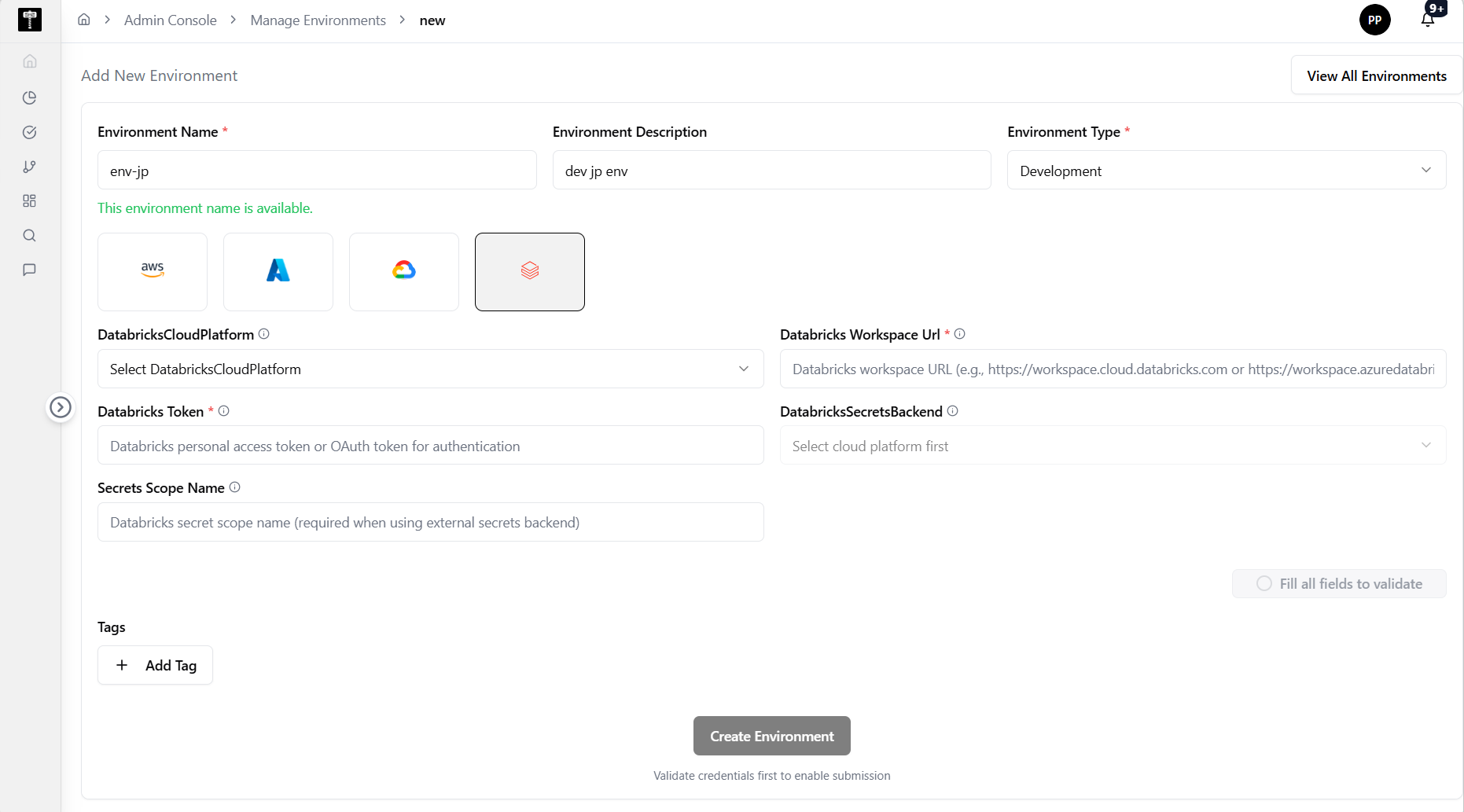Click the breadcrumb home icon
This screenshot has height=812, width=1464.
84,20
